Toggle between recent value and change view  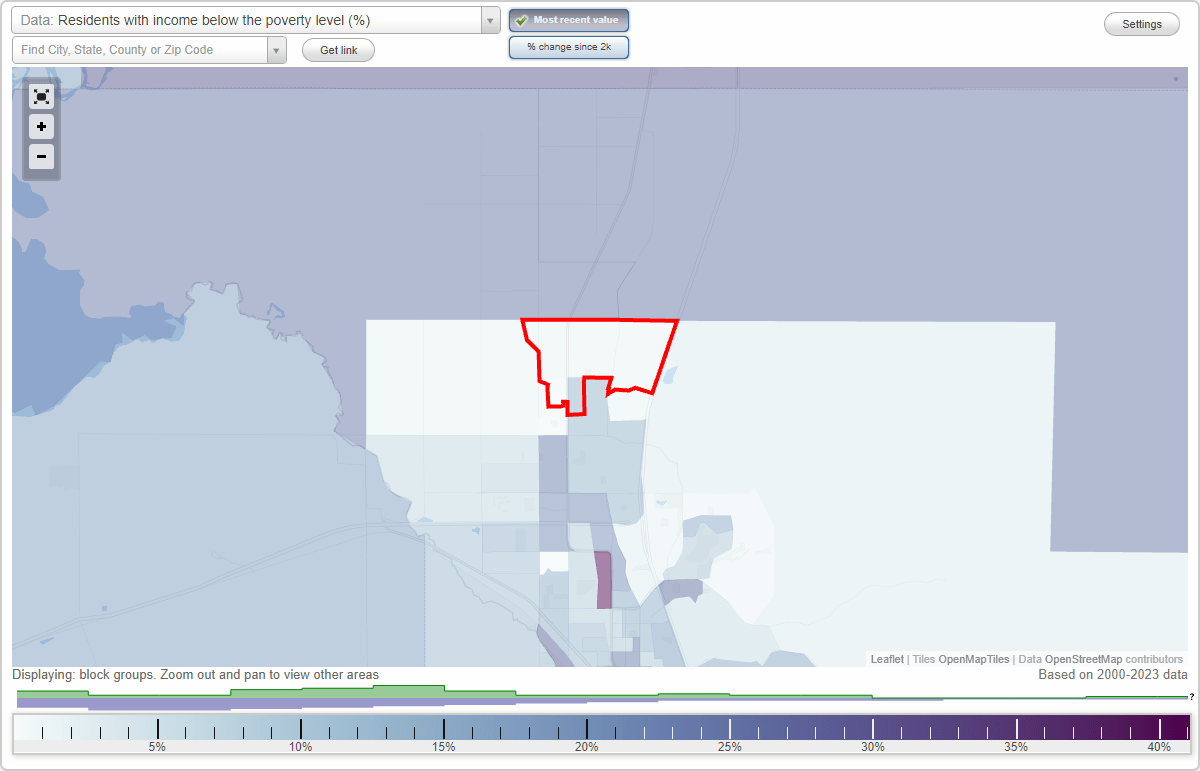click(x=569, y=46)
